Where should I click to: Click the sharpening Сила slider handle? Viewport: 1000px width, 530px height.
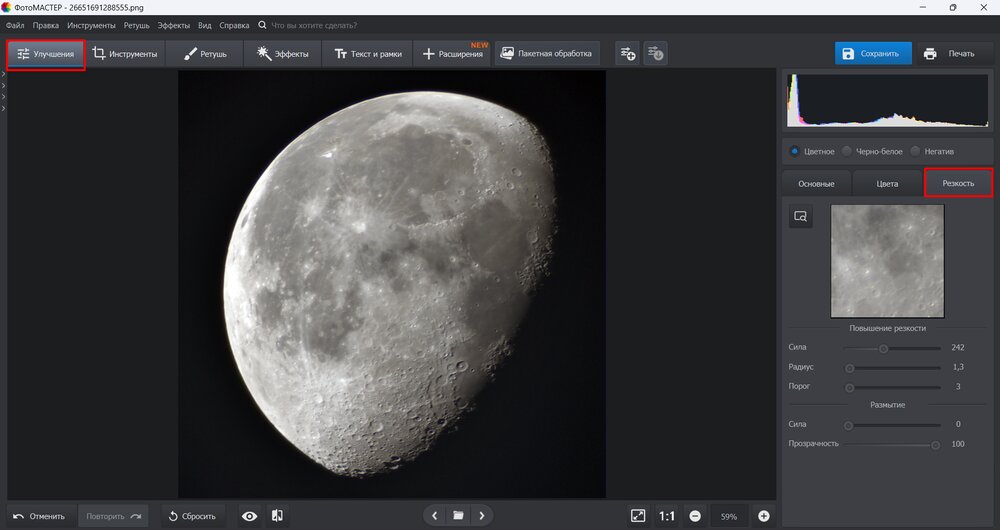tap(883, 348)
